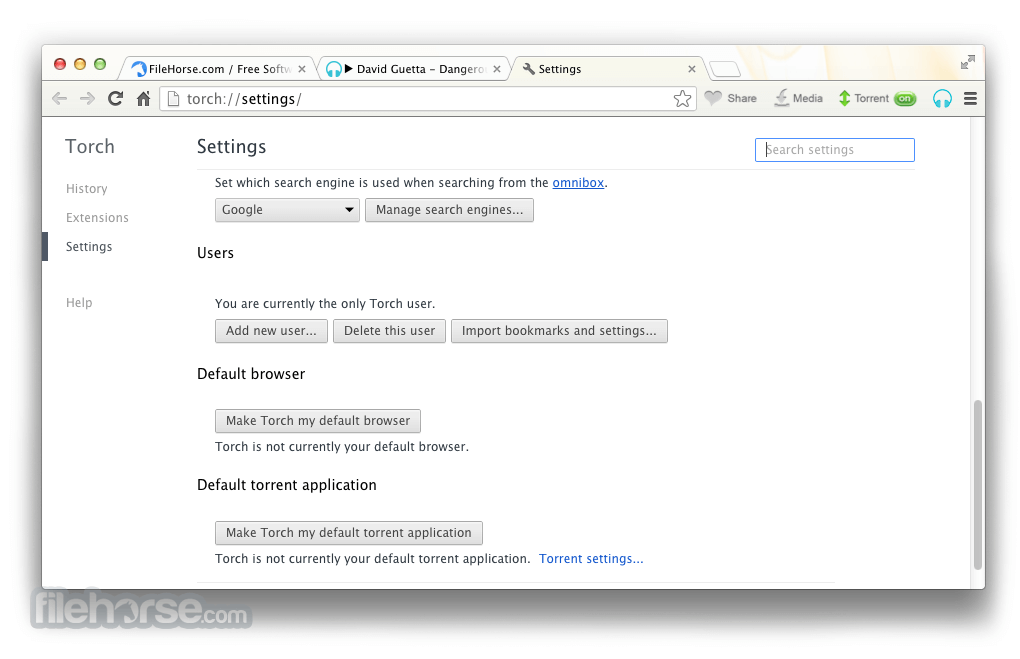Go to the home page
The width and height of the screenshot is (1020, 659).
[144, 98]
